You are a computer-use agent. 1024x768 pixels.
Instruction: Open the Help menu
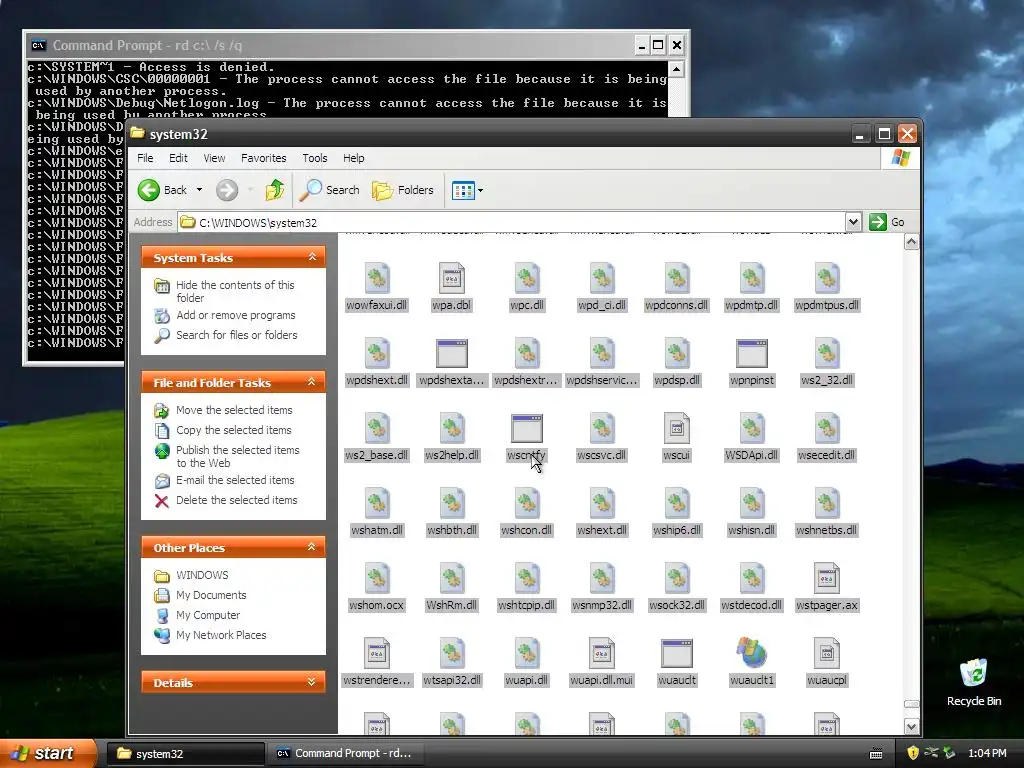[354, 158]
